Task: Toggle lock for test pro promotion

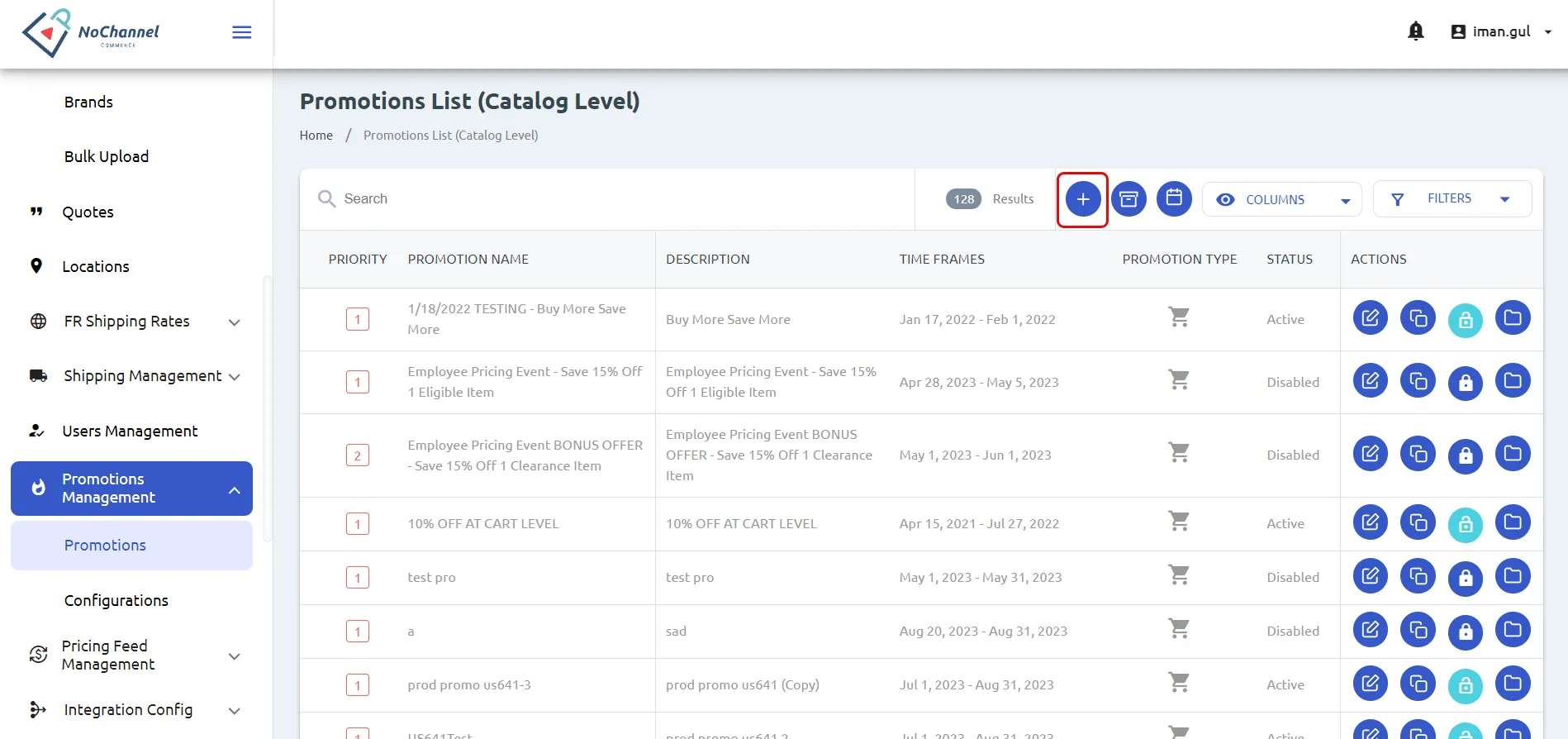Action: coord(1466,578)
